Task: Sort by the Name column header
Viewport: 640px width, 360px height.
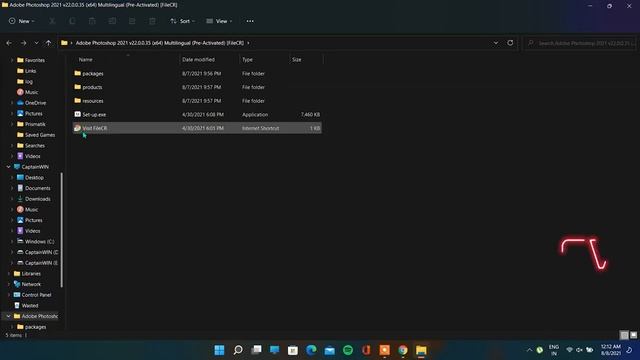Action: [85, 60]
